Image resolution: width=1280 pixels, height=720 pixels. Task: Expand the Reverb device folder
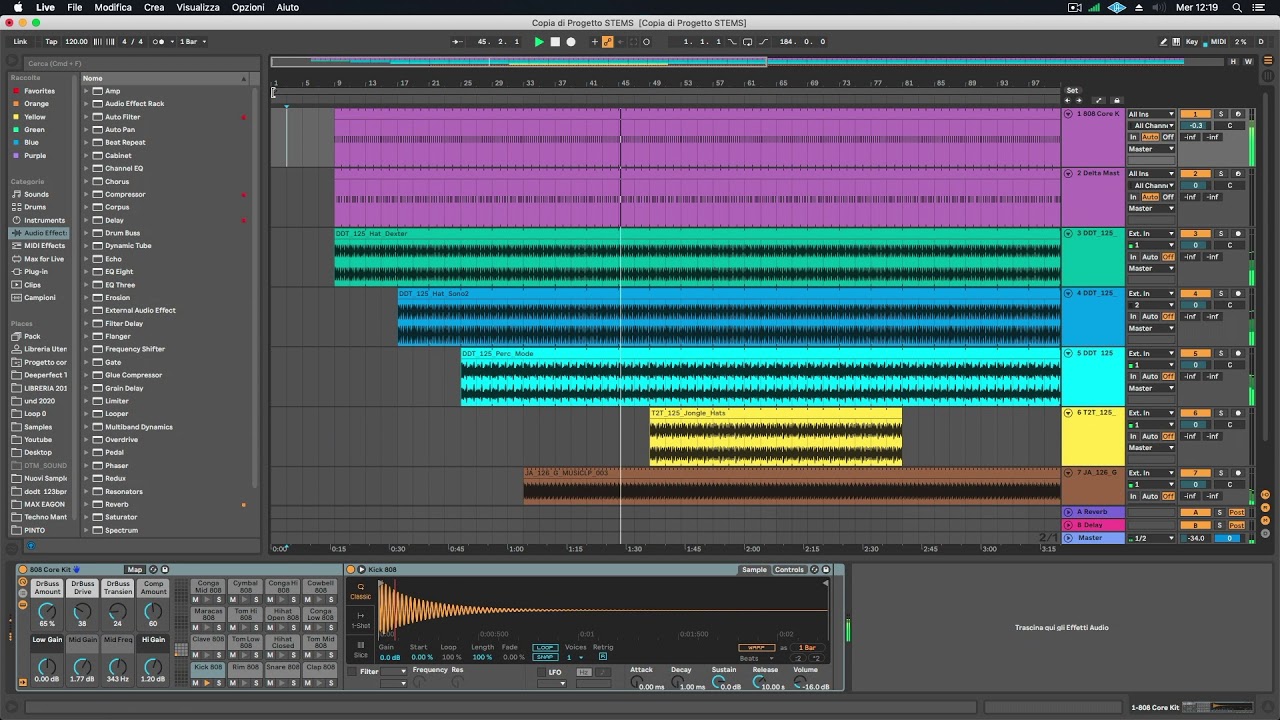(86, 504)
